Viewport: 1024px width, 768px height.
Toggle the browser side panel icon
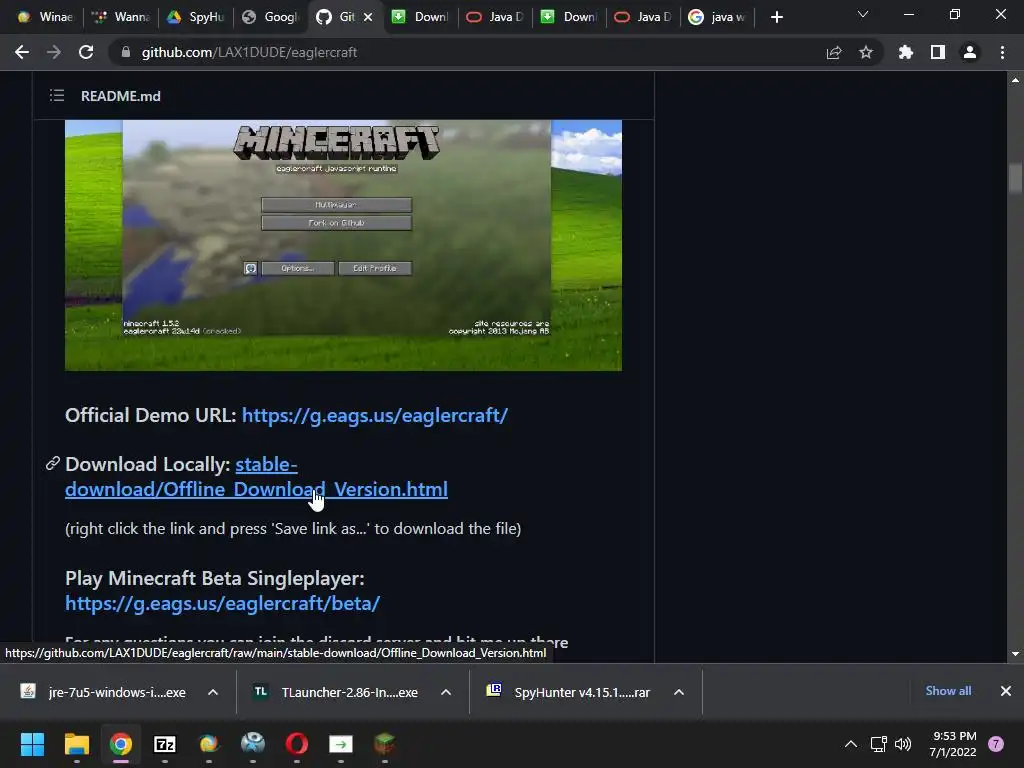tap(938, 52)
